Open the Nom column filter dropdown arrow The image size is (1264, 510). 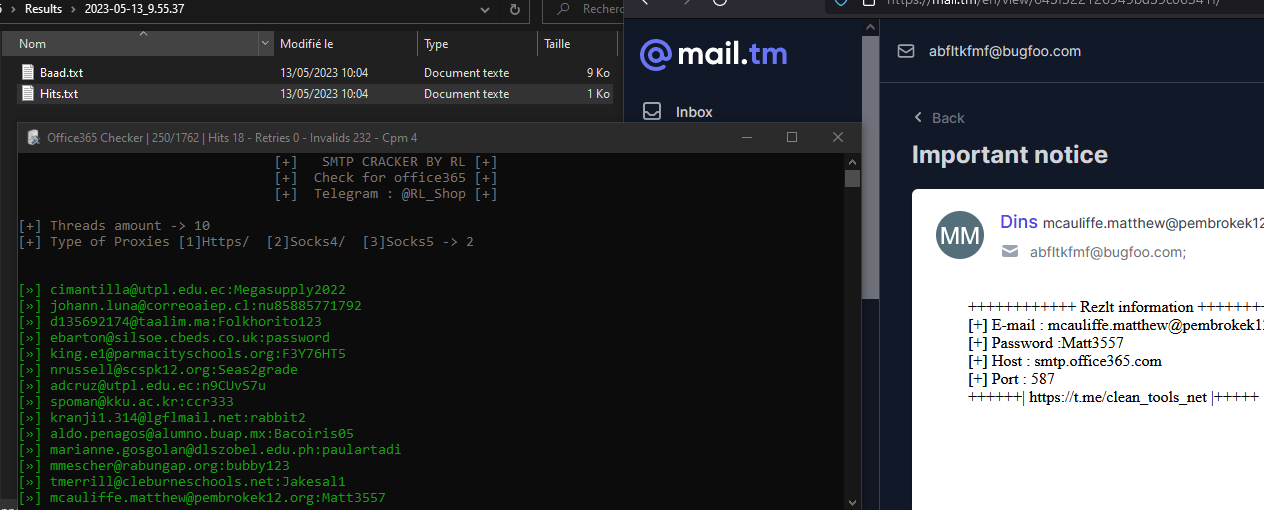click(x=265, y=44)
